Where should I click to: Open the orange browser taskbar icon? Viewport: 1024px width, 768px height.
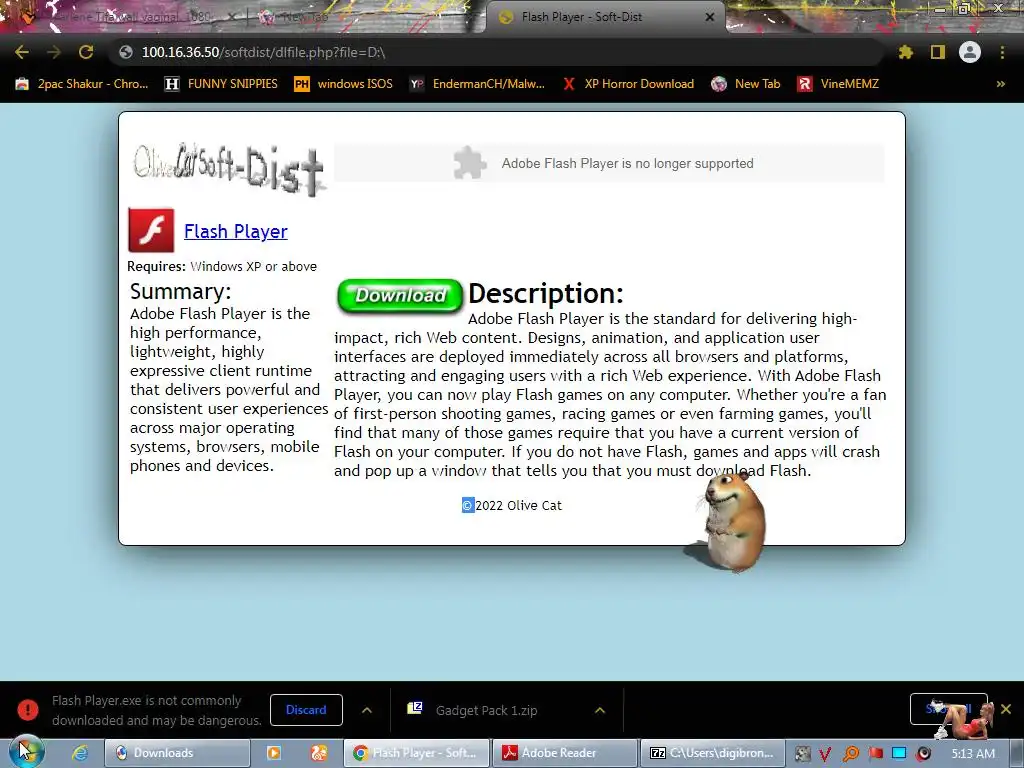[x=319, y=753]
